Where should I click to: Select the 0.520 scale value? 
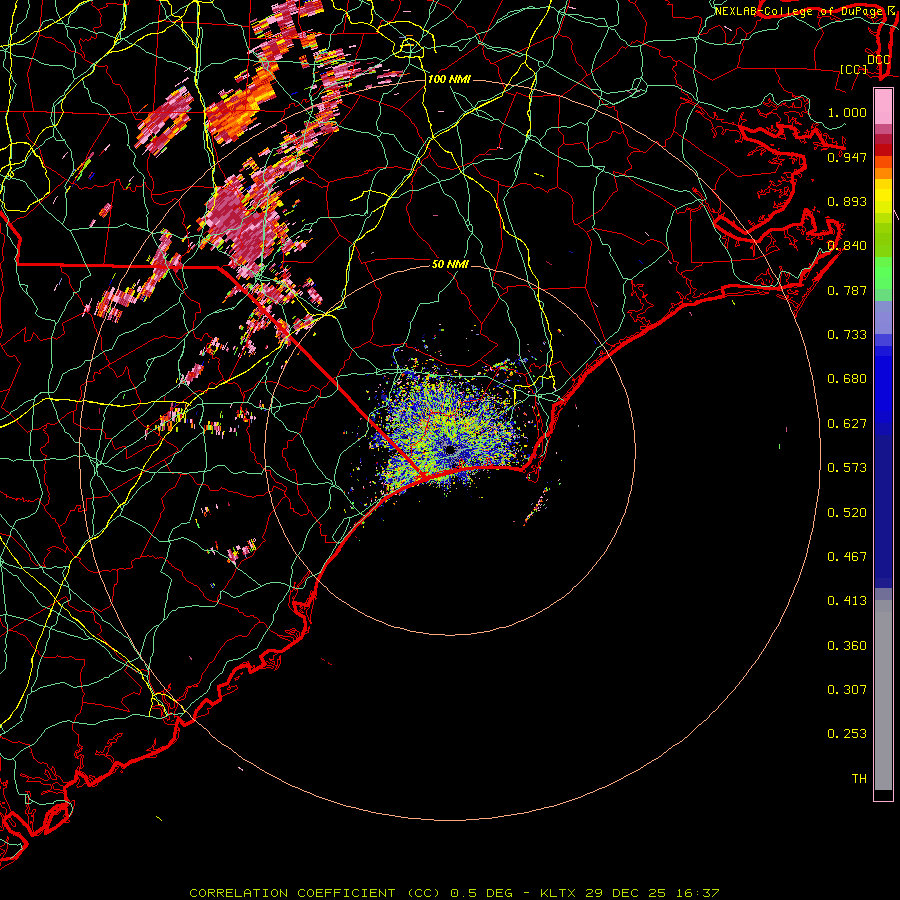click(x=847, y=513)
